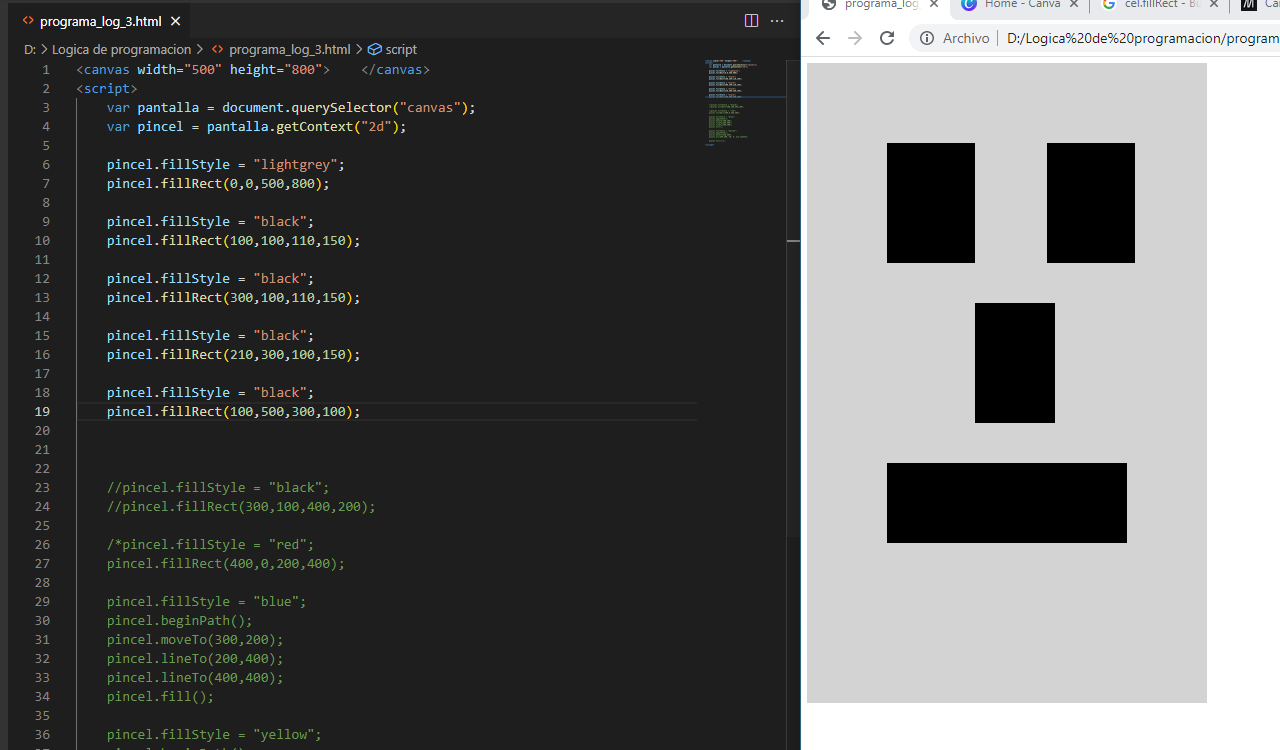
Task: Select the programa_log_3.html editor tab
Action: (x=100, y=21)
